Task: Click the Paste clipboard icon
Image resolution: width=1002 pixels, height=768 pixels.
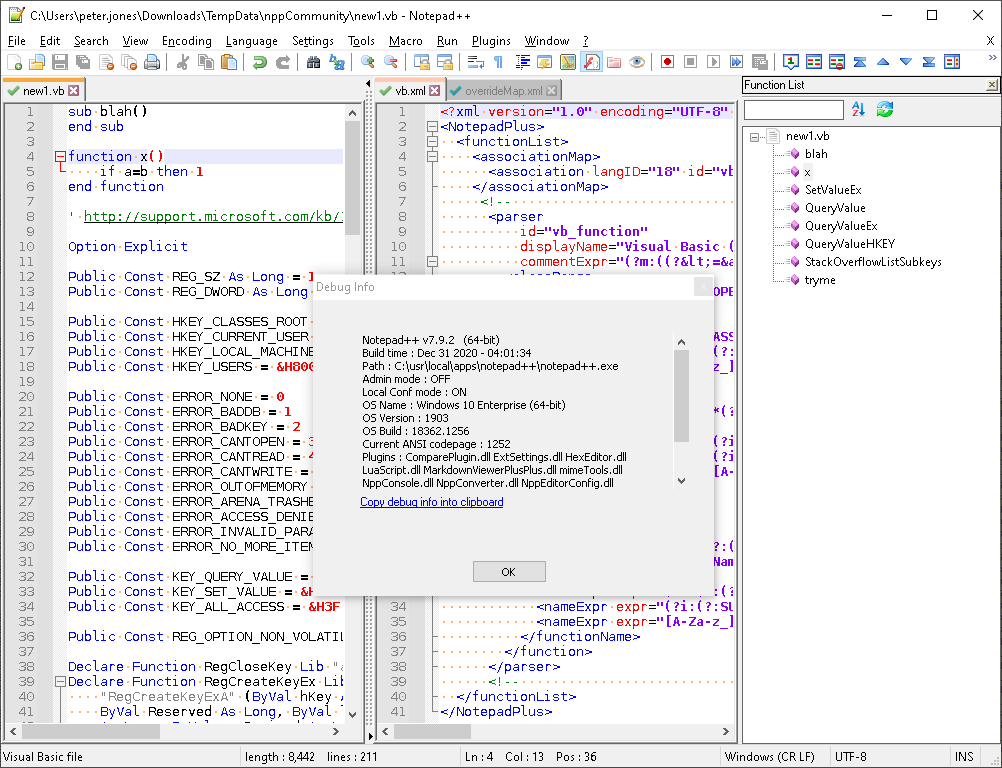Action: pyautogui.click(x=229, y=62)
